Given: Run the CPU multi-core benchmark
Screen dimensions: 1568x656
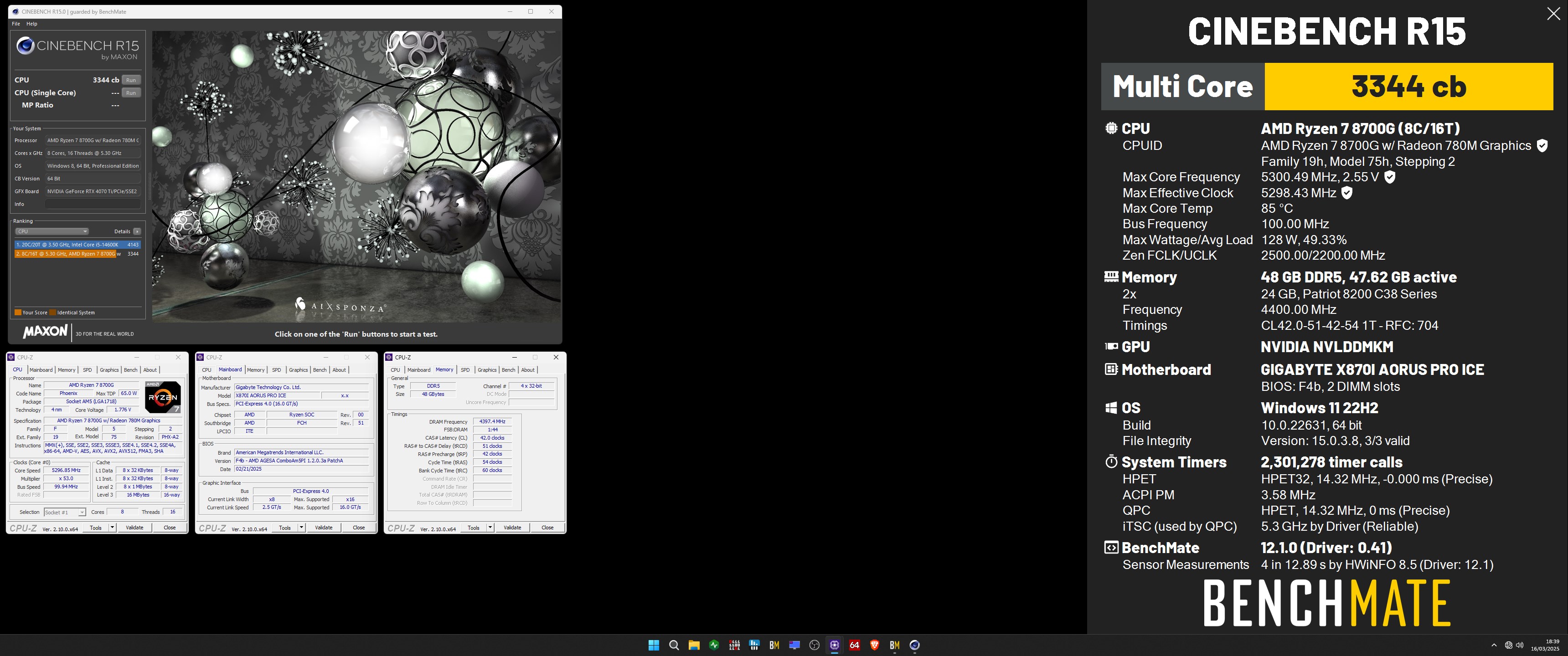Looking at the screenshot, I should tap(131, 80).
